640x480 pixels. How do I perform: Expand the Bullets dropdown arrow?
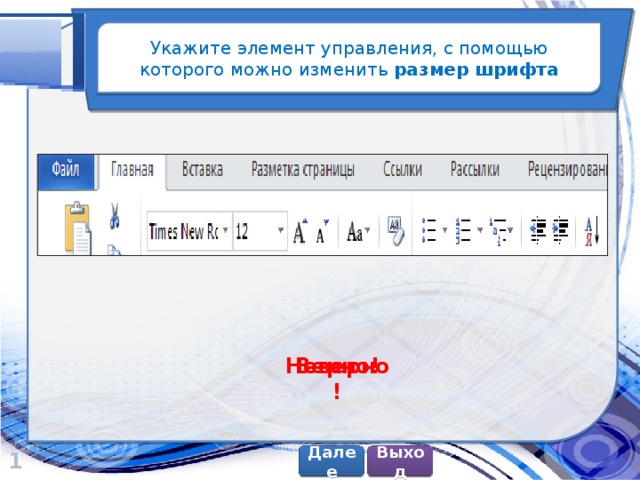click(445, 230)
